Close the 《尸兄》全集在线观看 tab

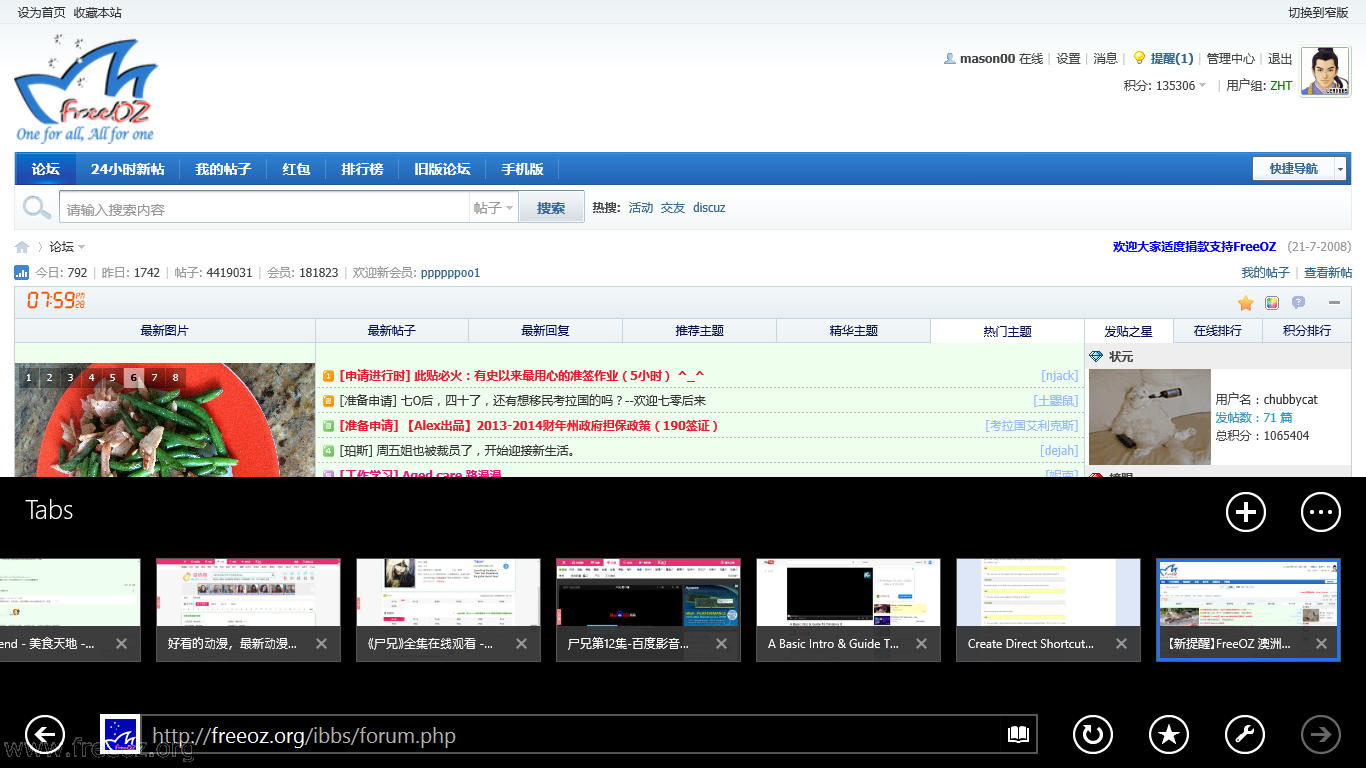coord(521,644)
